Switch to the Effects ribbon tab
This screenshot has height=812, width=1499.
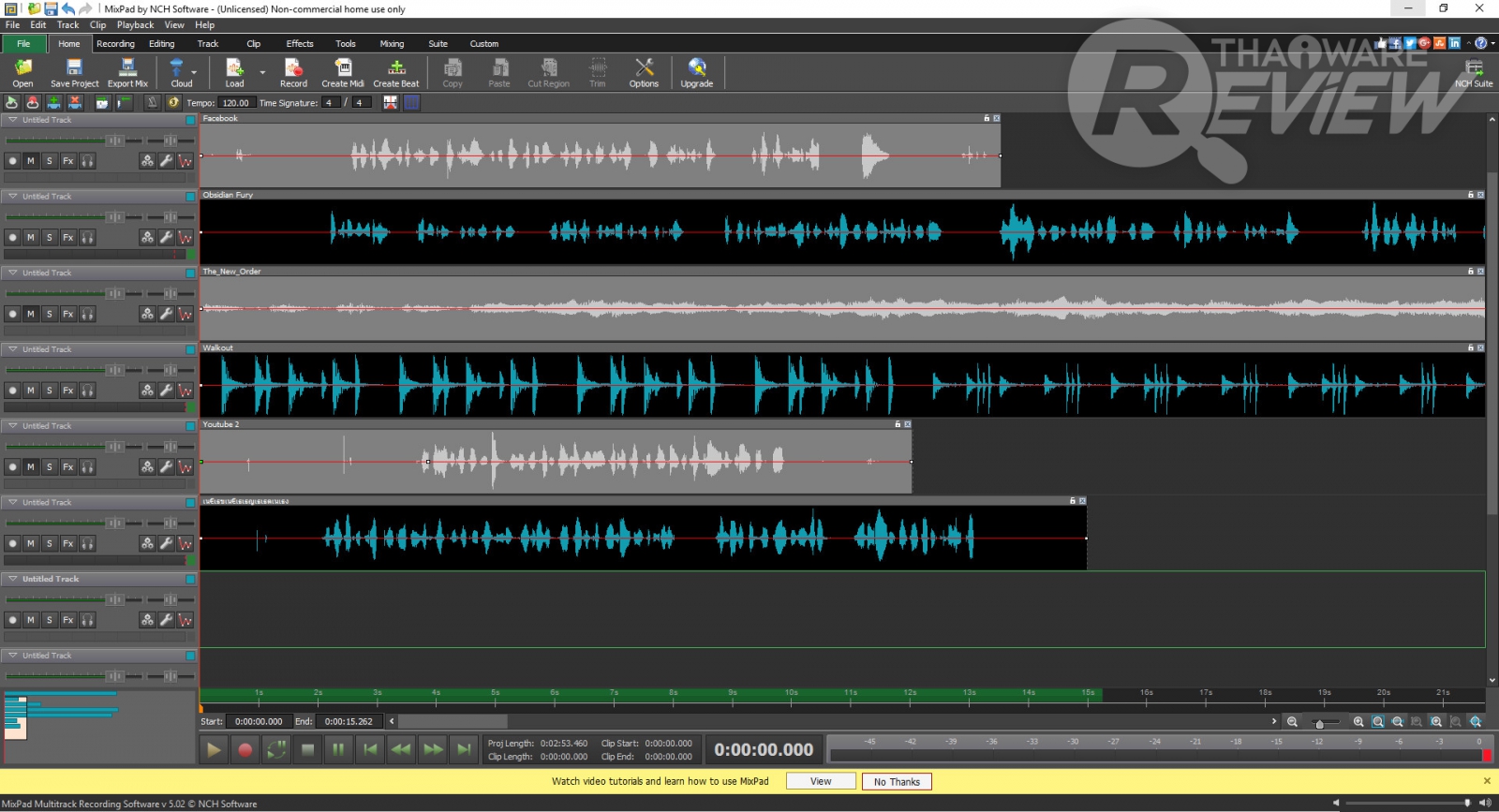pos(300,44)
